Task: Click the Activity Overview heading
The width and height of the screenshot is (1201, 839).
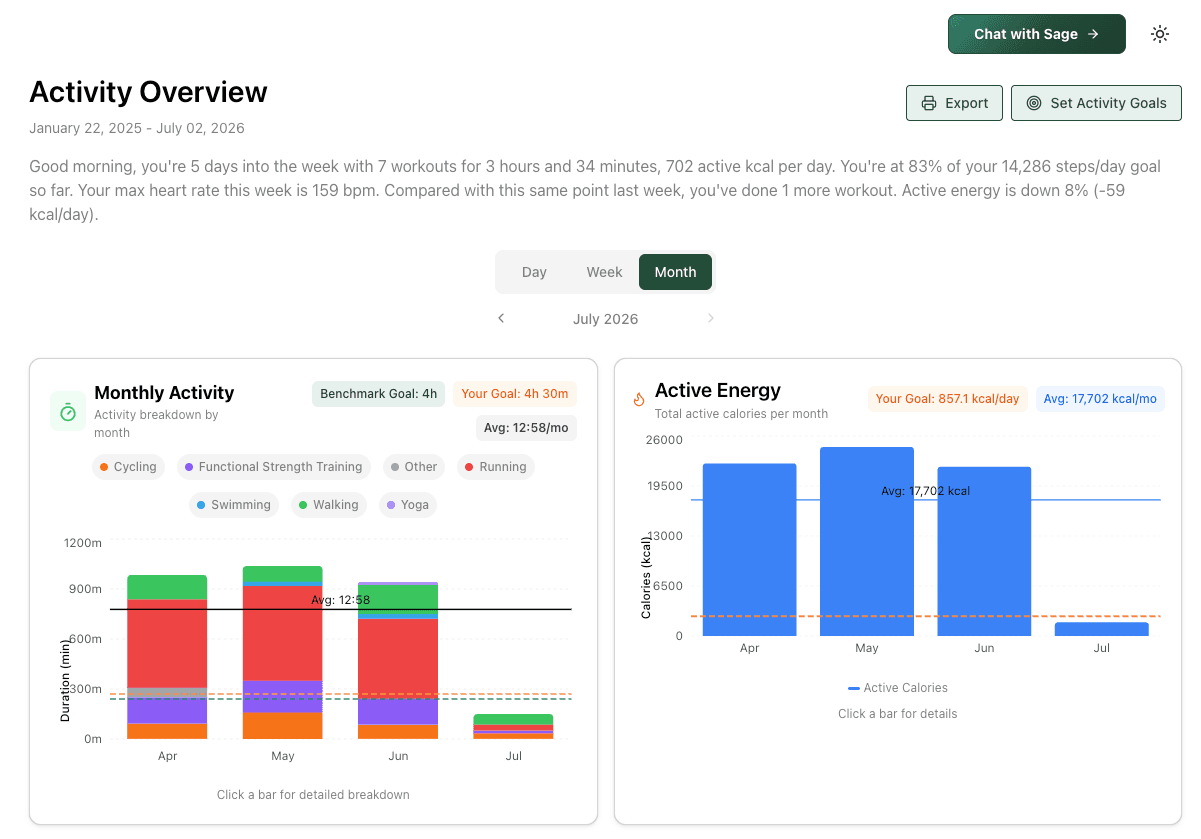Action: click(x=148, y=92)
